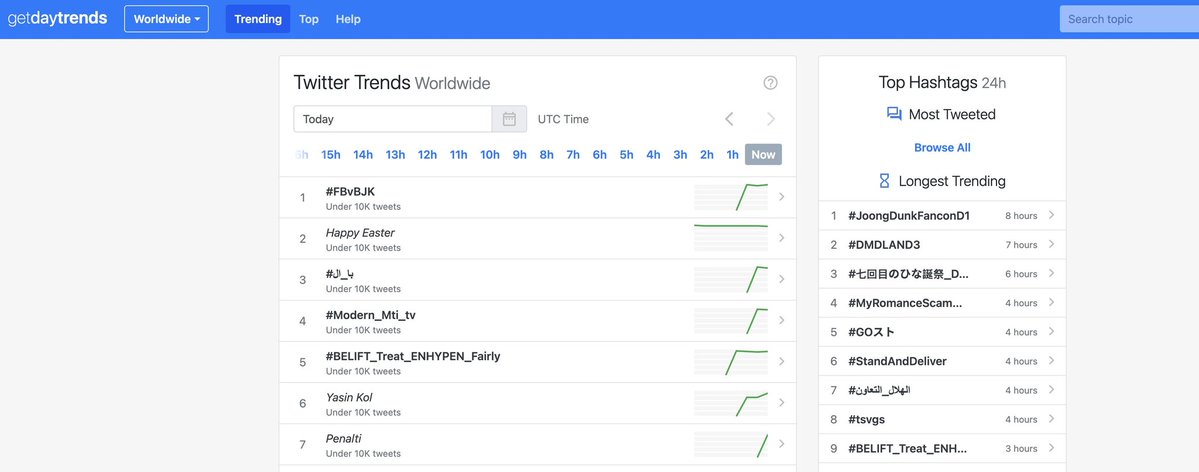Open #StandAndDeliver hashtag
The image size is (1199, 472).
click(897, 361)
